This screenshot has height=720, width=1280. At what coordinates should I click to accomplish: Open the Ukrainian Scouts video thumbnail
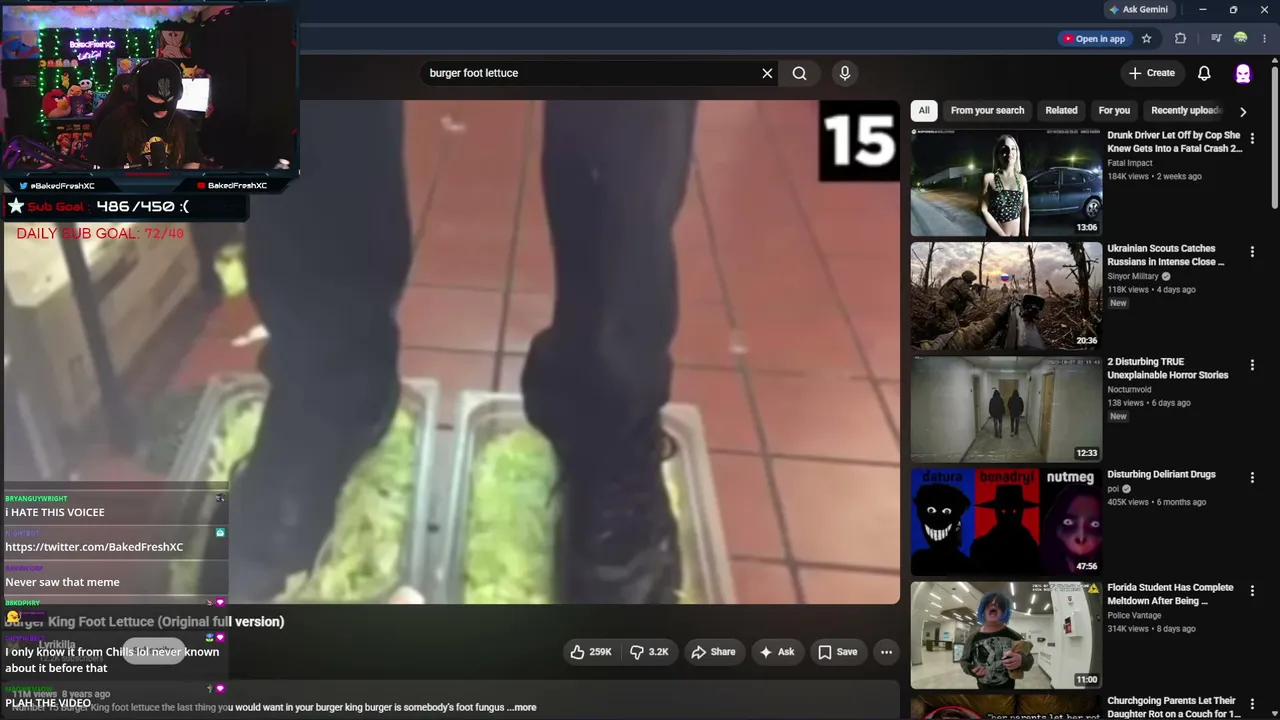[x=1006, y=296]
